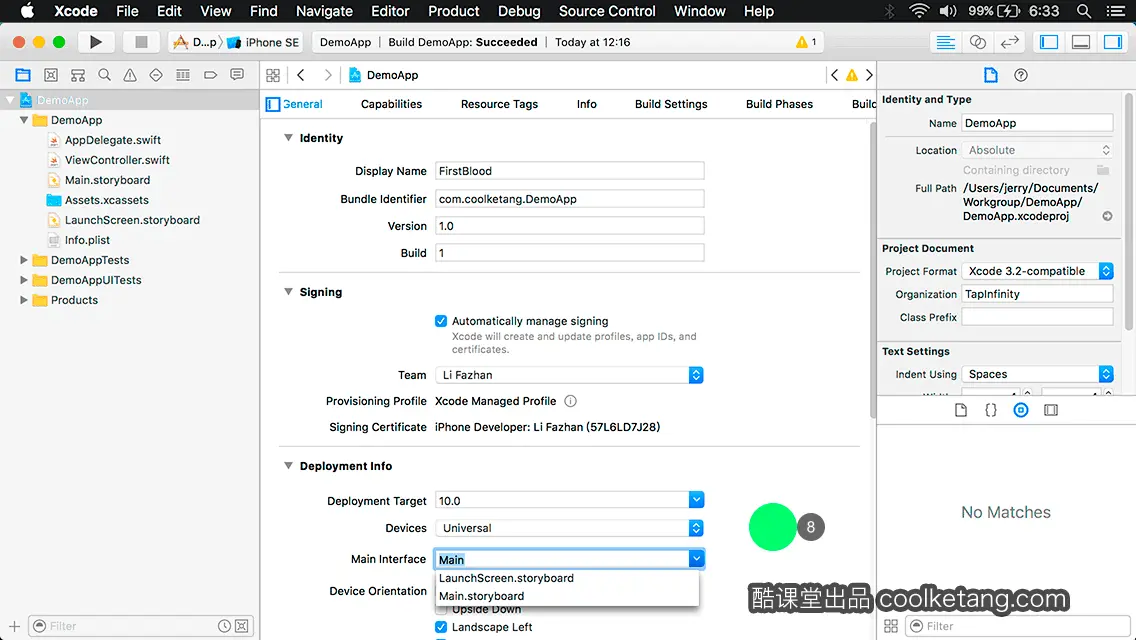Expand the DemoAppUITests group
The width and height of the screenshot is (1136, 640).
pos(24,280)
